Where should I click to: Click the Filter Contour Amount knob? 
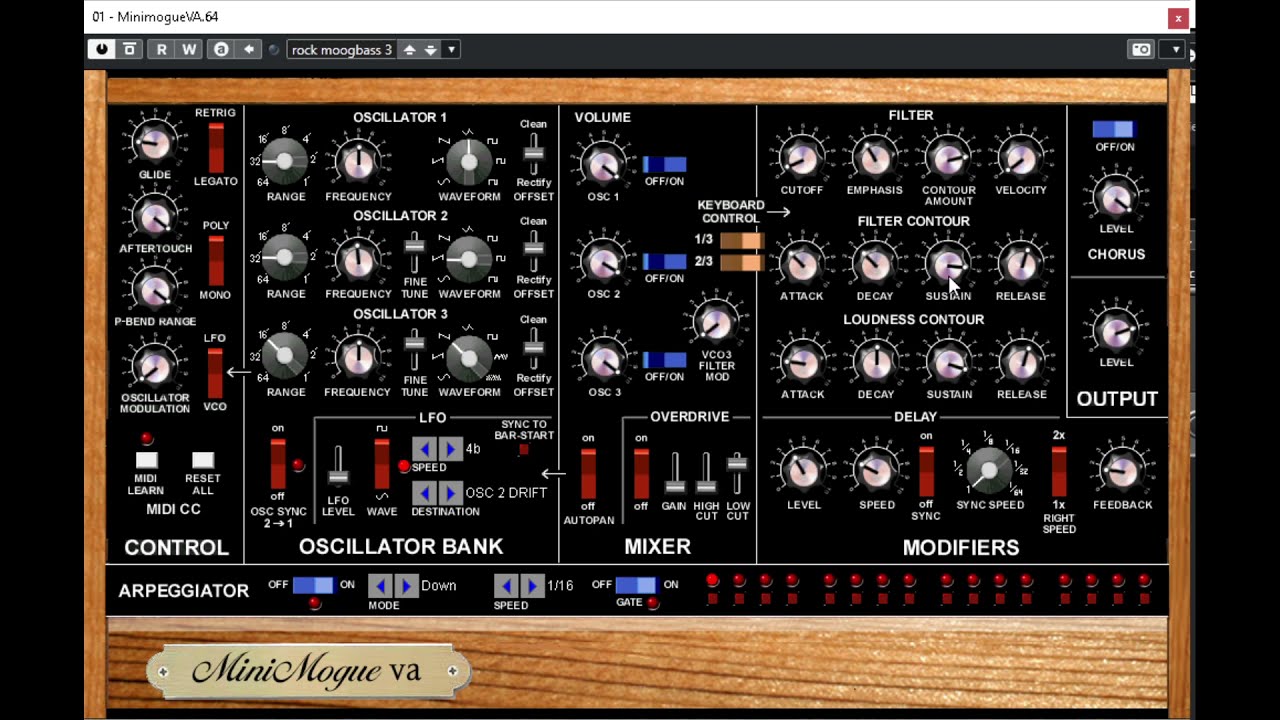tap(948, 159)
